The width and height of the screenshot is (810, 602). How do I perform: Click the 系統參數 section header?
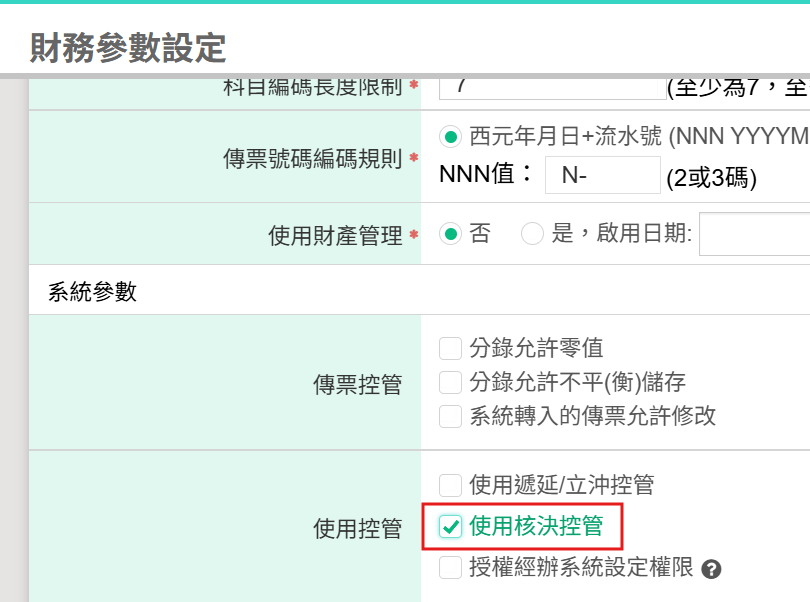[x=92, y=292]
